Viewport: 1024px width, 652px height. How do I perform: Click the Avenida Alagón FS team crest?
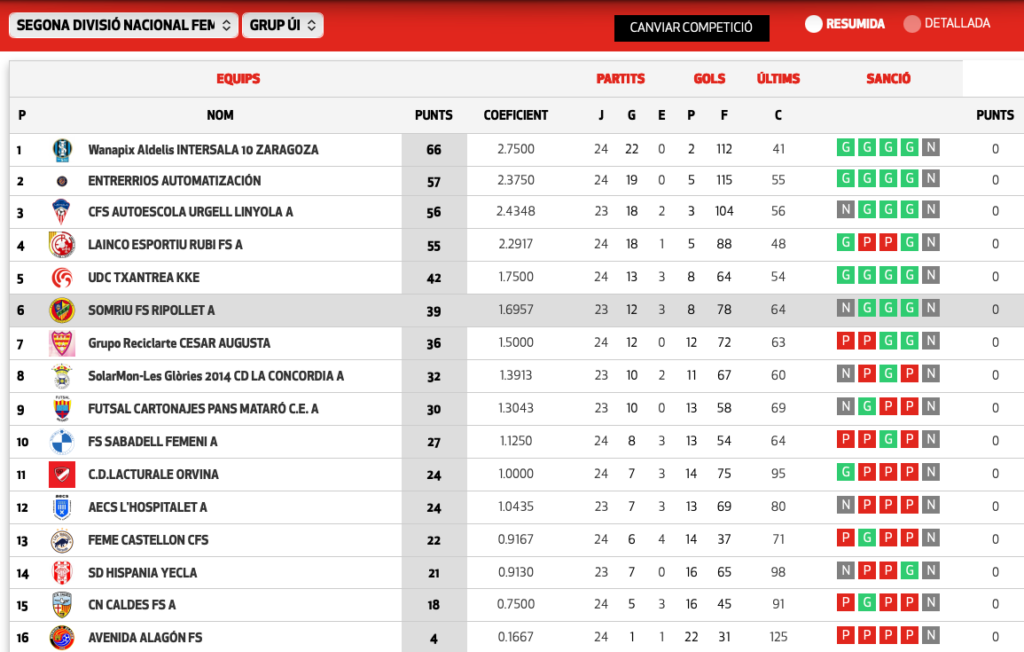[x=61, y=637]
